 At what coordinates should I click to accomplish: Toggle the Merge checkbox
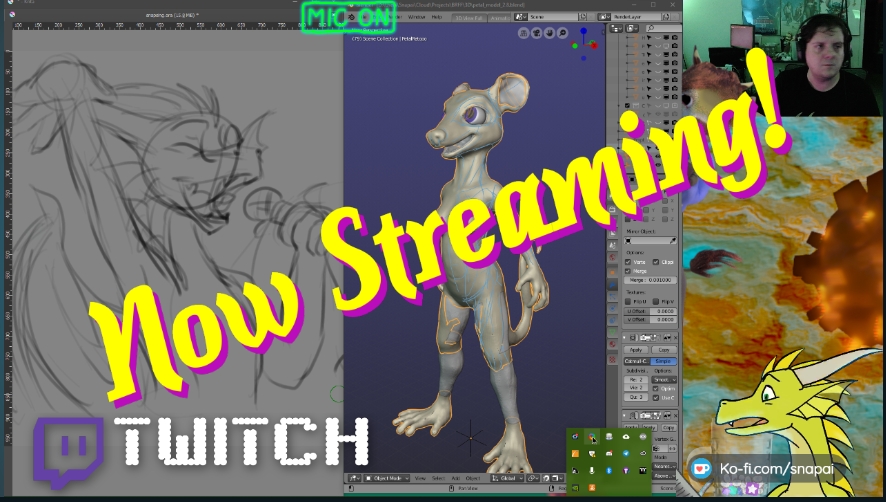click(x=628, y=271)
